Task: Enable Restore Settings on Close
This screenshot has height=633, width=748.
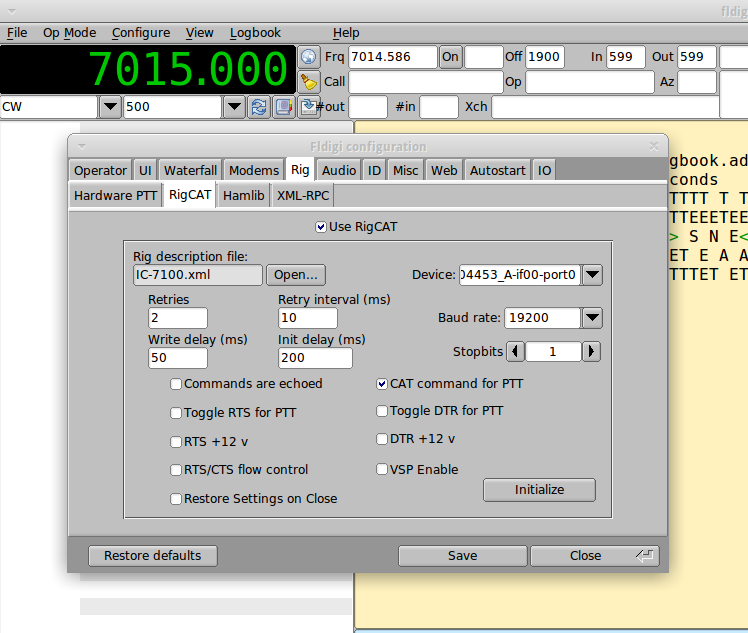Action: click(176, 499)
